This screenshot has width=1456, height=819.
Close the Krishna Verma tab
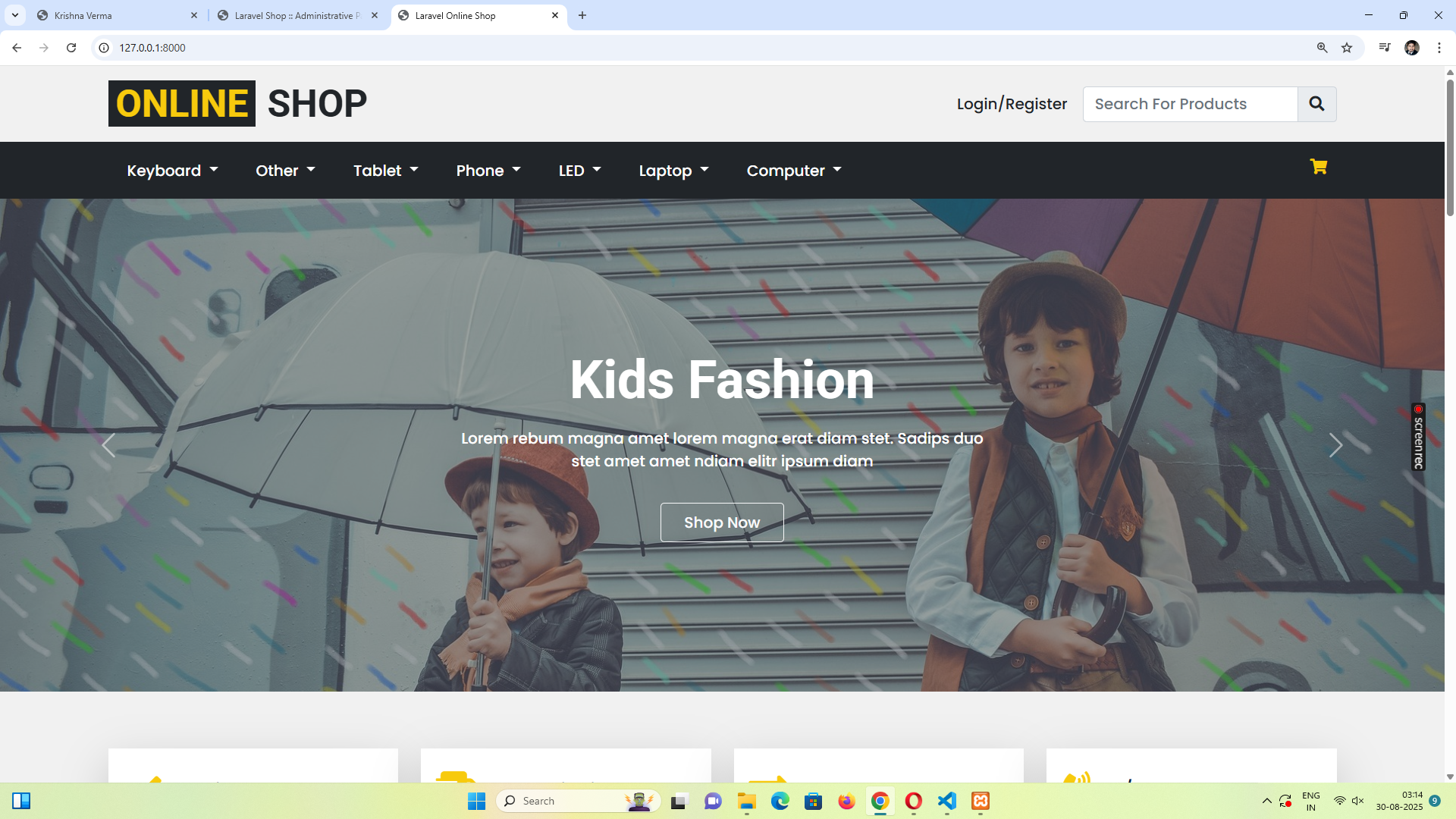[x=194, y=15]
